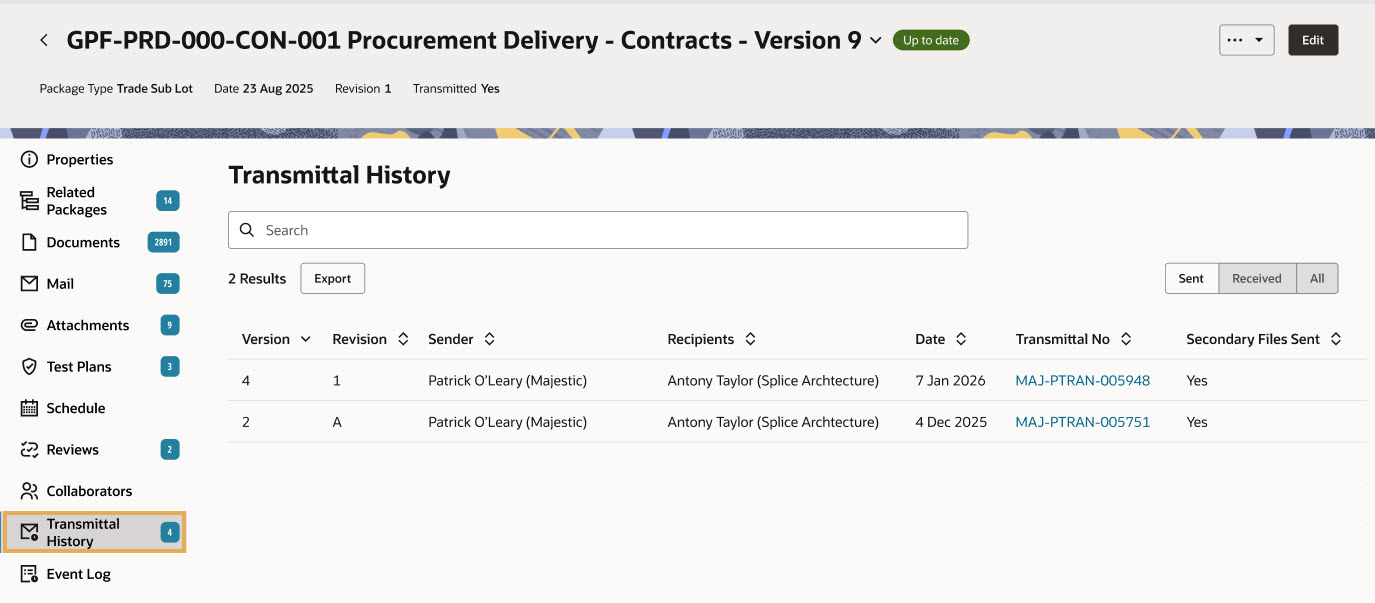Open the Reviews section
Viewport: 1375px width, 603px height.
coord(73,450)
